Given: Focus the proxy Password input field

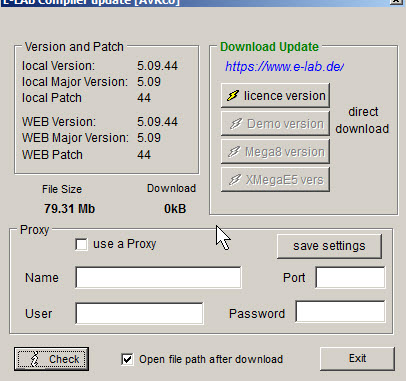Looking at the screenshot, I should 340,311.
